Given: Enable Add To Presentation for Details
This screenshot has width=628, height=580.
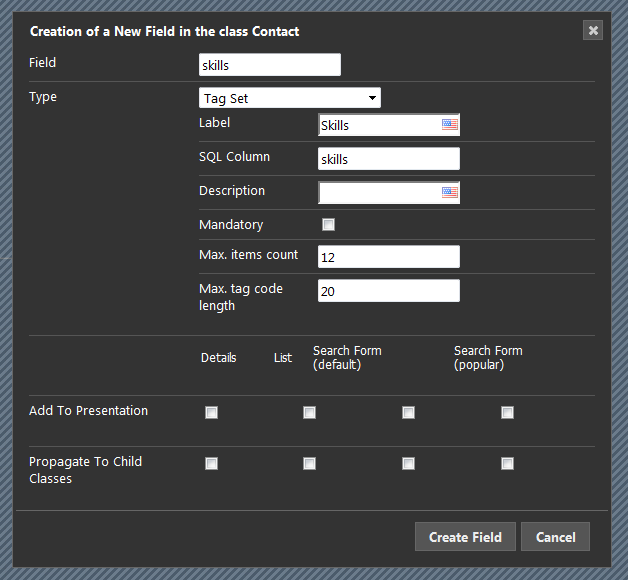Looking at the screenshot, I should click(211, 412).
